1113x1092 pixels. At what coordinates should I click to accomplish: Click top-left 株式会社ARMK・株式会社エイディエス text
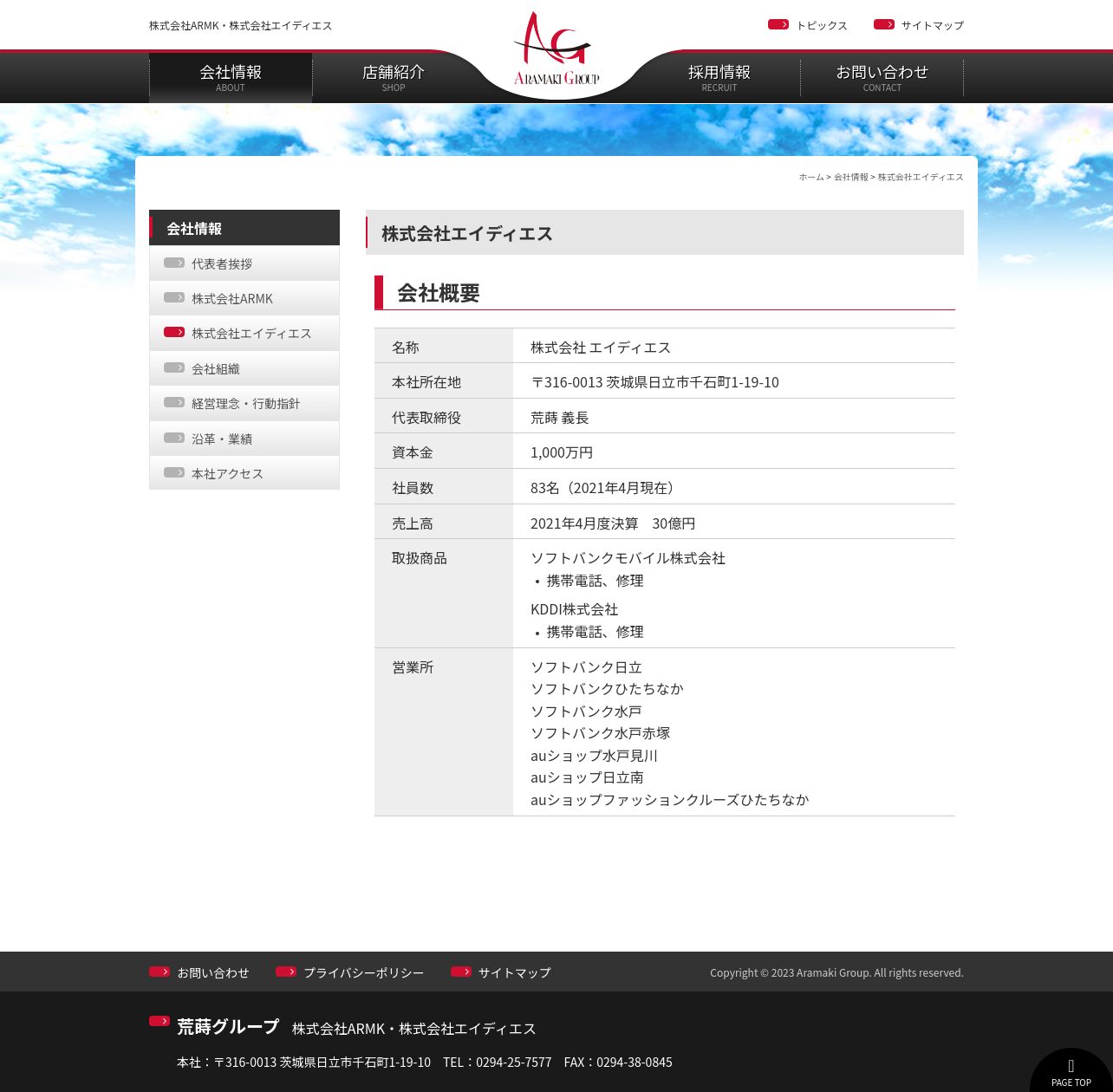tap(240, 25)
